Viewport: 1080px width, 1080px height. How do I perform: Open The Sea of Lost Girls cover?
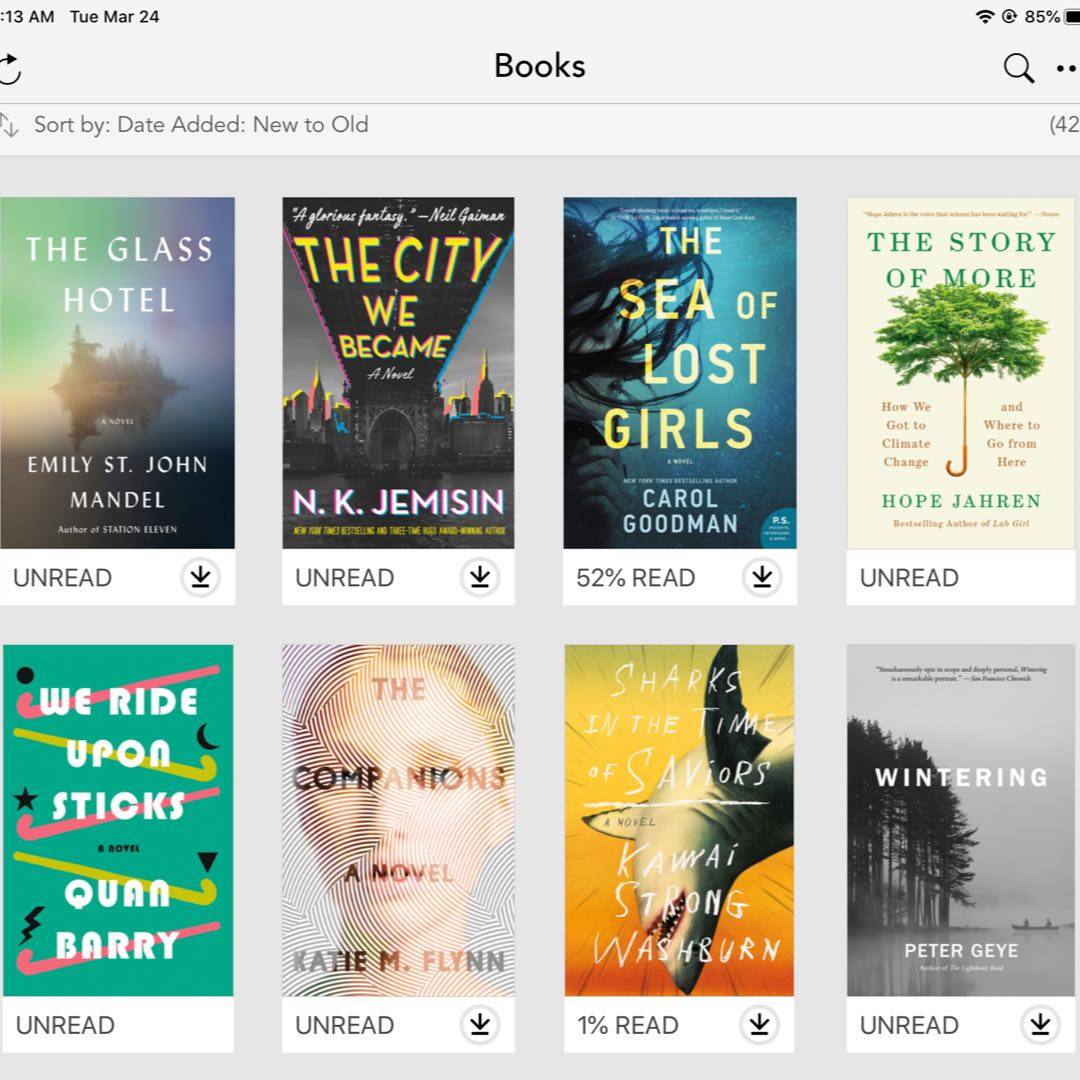[680, 373]
